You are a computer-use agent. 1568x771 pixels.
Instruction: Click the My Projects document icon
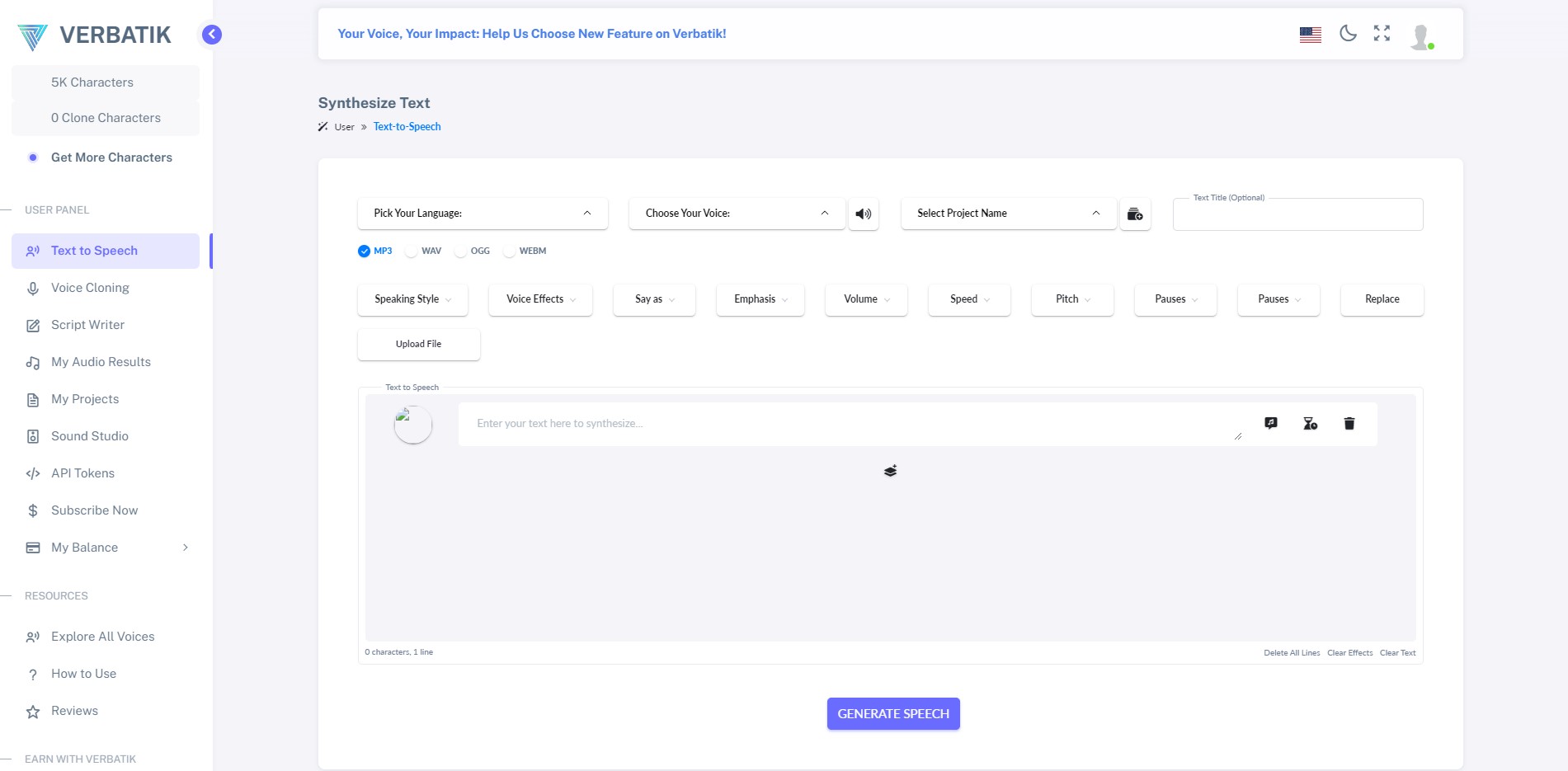(x=33, y=400)
